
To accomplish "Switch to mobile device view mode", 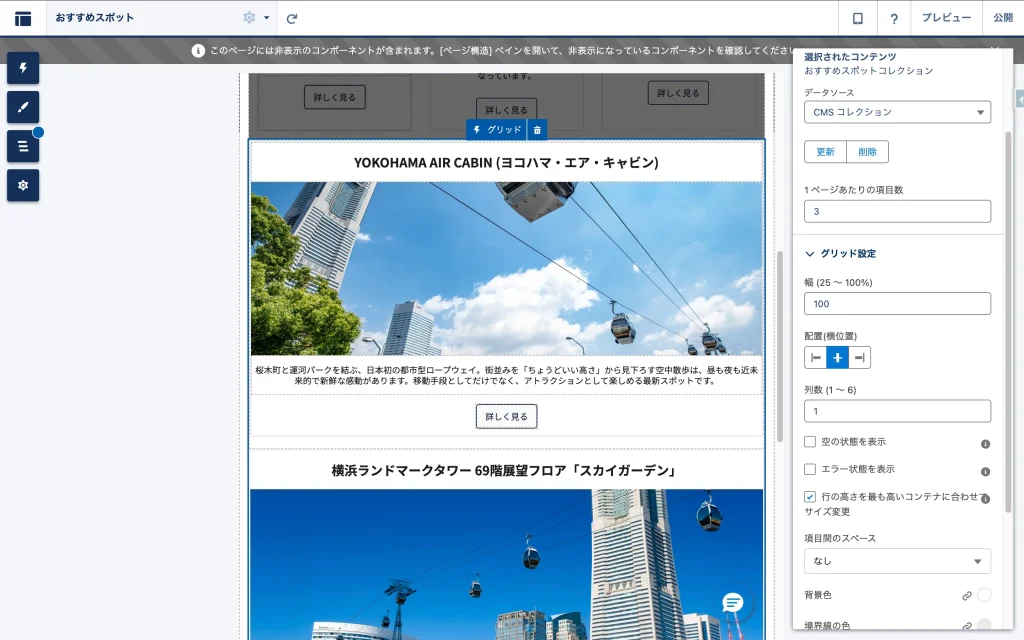I will [857, 18].
